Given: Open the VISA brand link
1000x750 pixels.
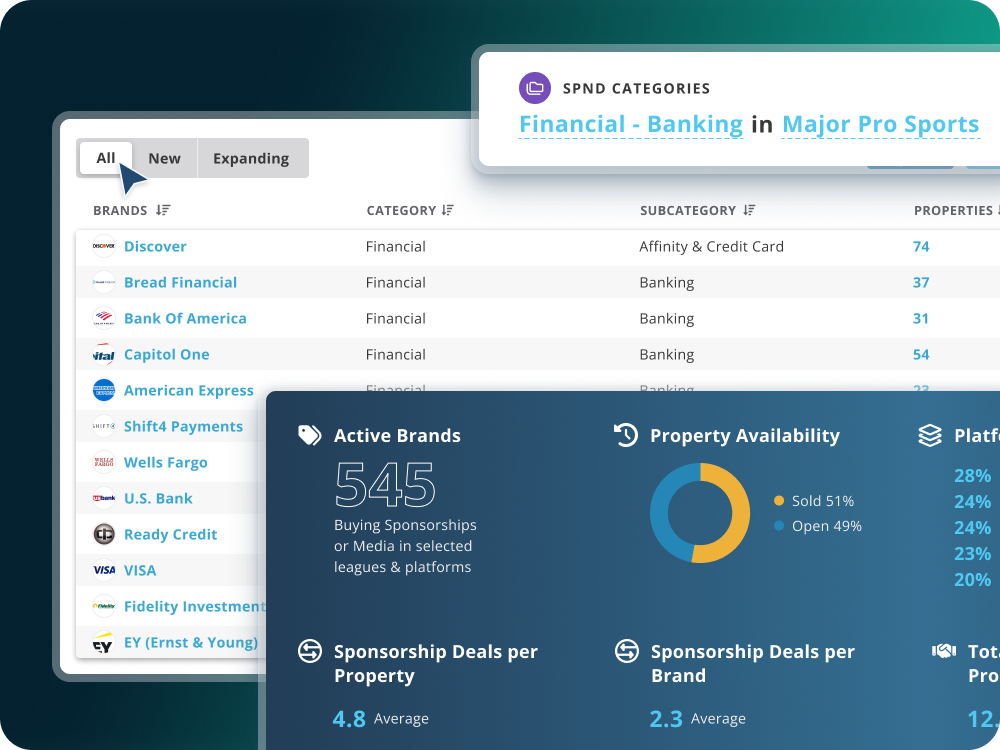Looking at the screenshot, I should [x=140, y=570].
